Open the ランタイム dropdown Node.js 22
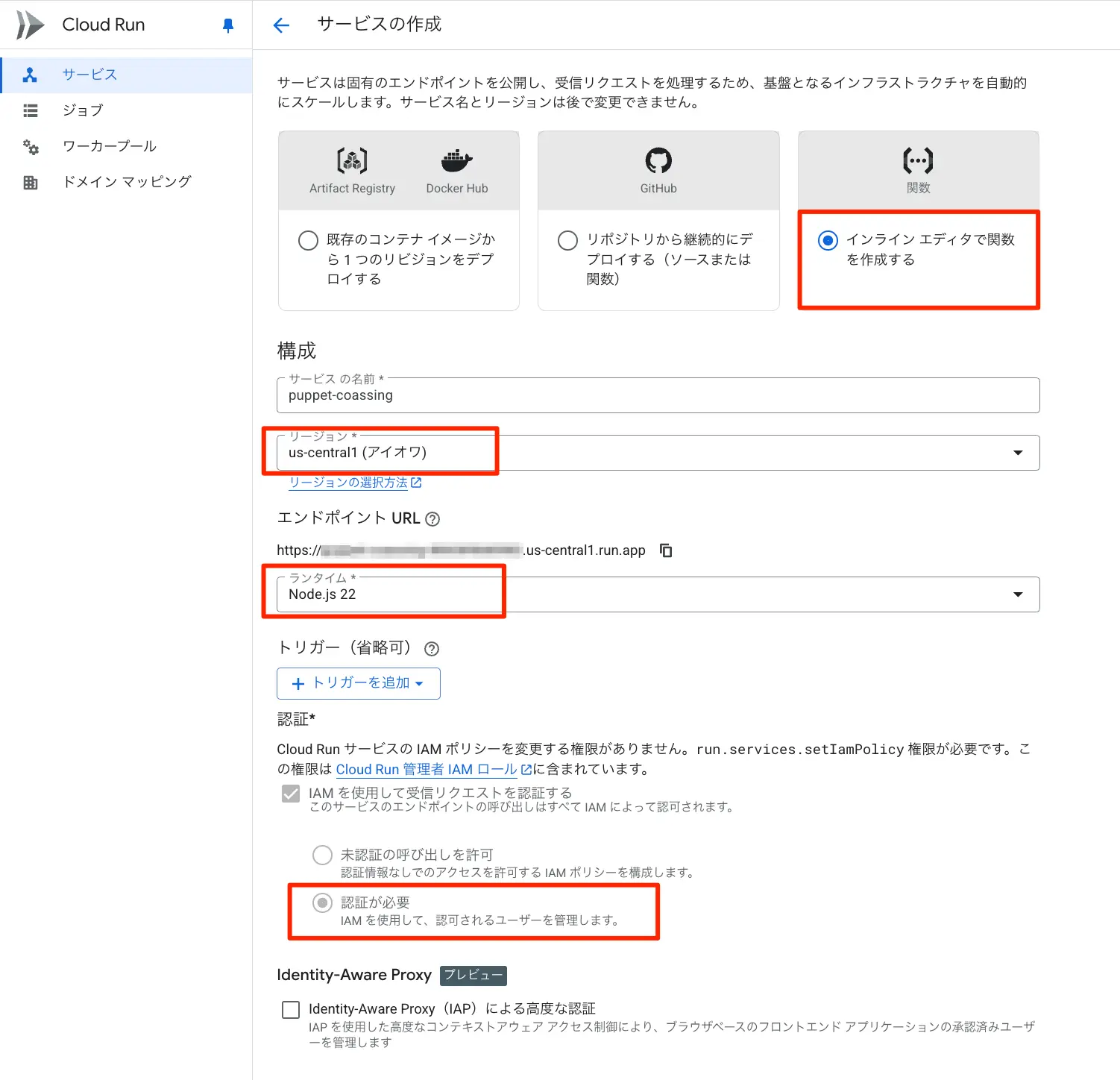 658,594
